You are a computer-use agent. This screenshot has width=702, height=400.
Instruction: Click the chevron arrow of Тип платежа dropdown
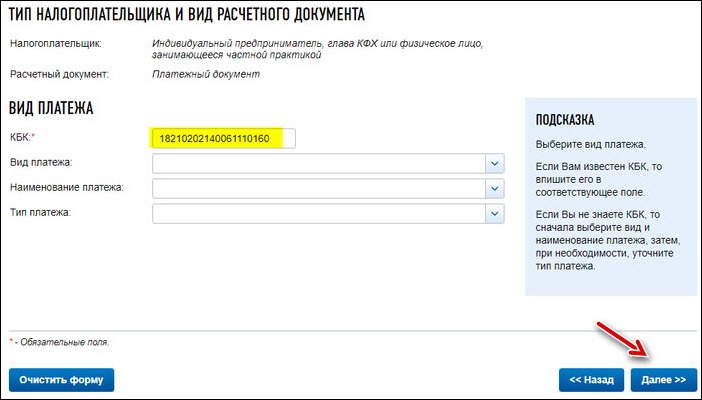click(x=495, y=214)
